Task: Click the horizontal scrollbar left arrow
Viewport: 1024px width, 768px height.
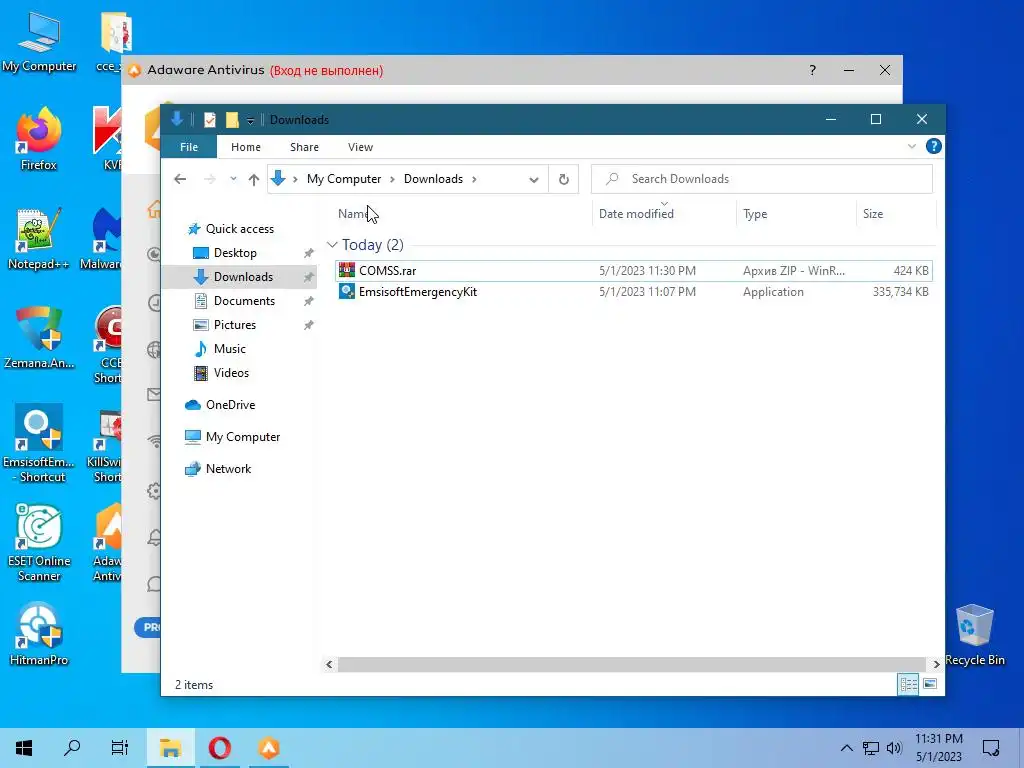Action: click(x=329, y=664)
